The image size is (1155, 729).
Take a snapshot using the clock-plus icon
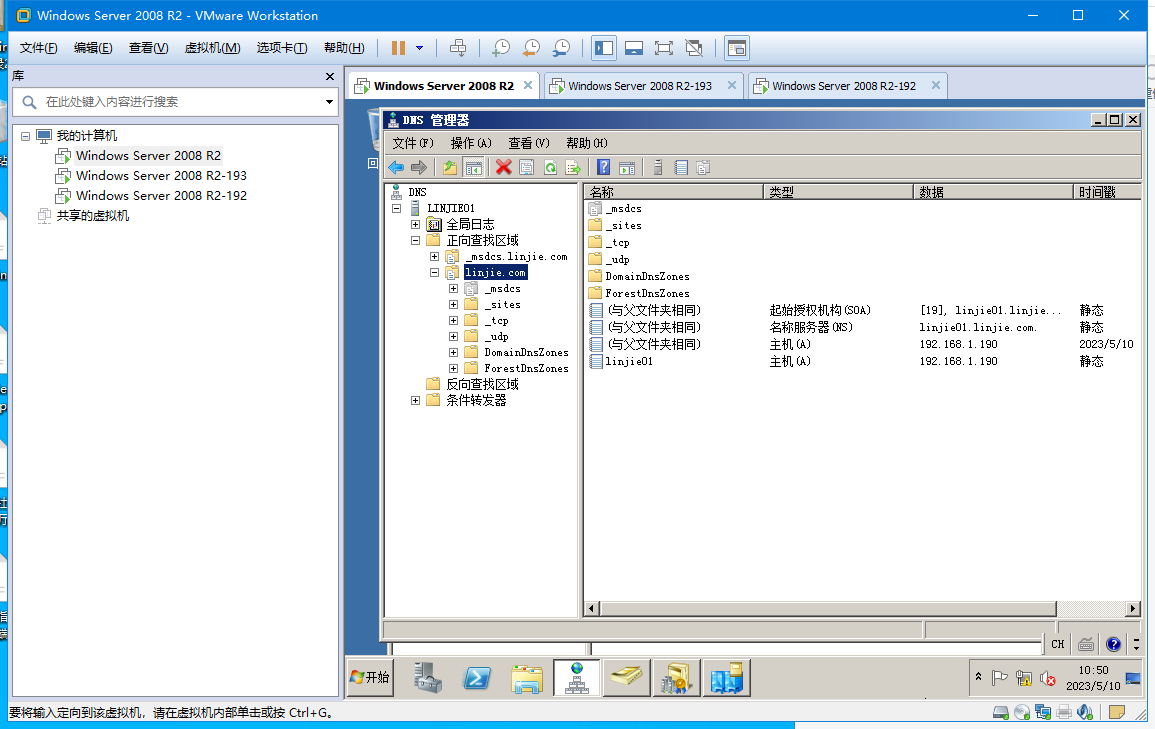coord(501,48)
